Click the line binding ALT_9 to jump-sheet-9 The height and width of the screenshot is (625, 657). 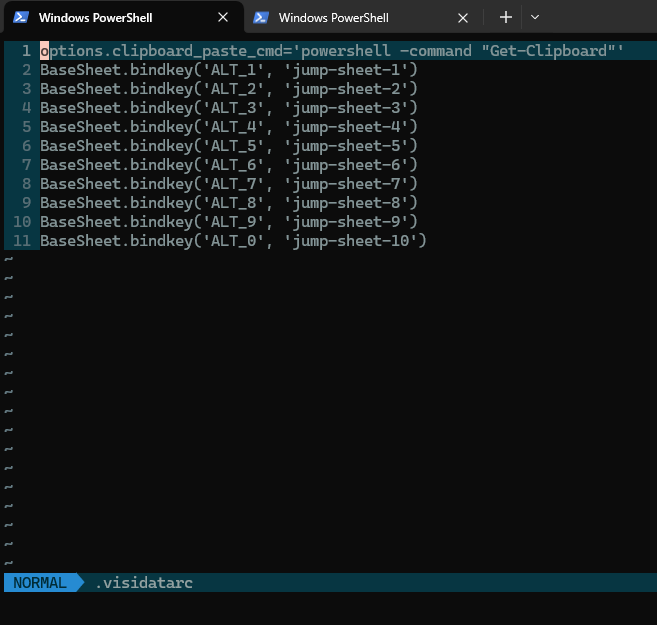[229, 222]
